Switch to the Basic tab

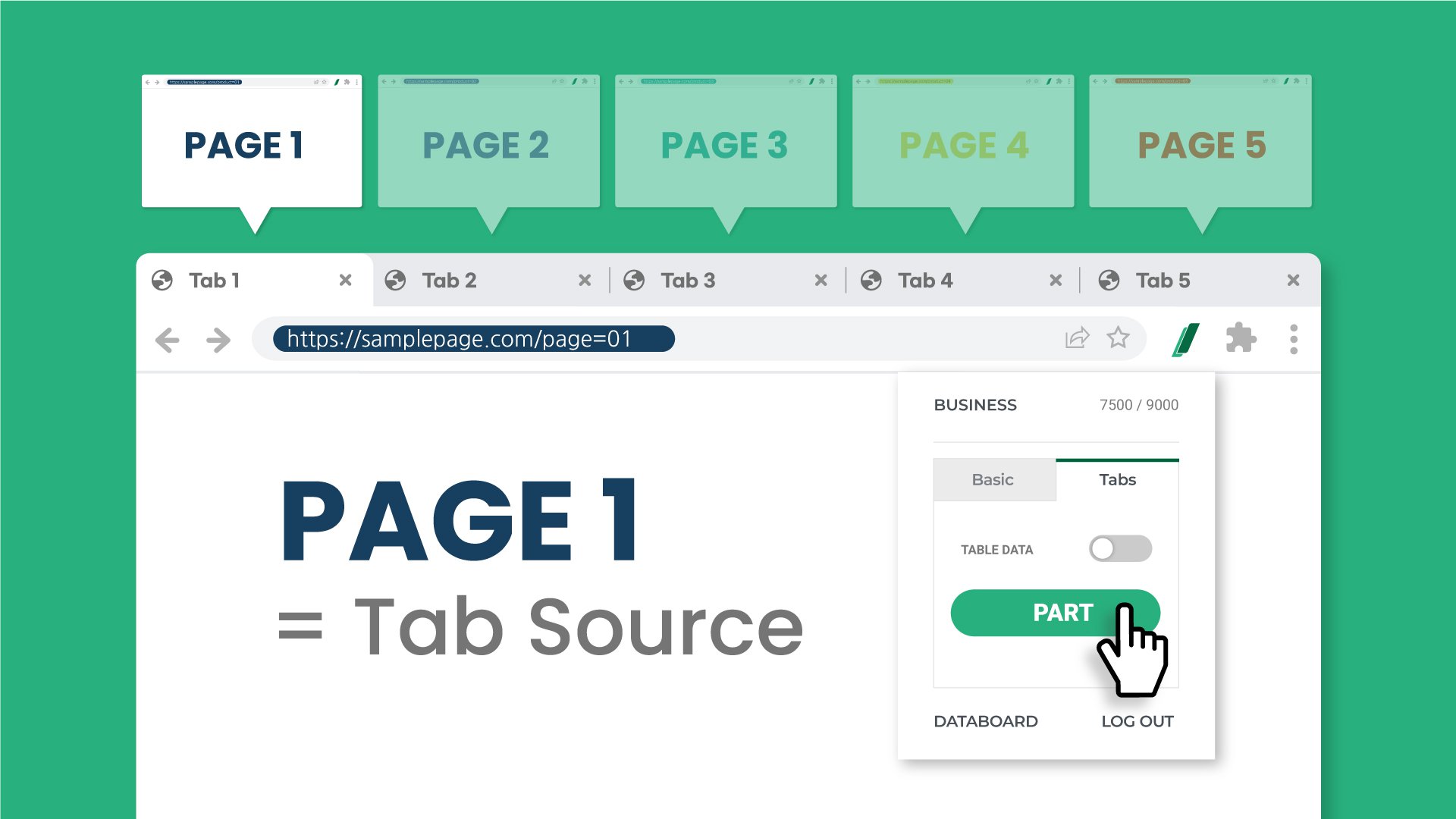click(993, 479)
